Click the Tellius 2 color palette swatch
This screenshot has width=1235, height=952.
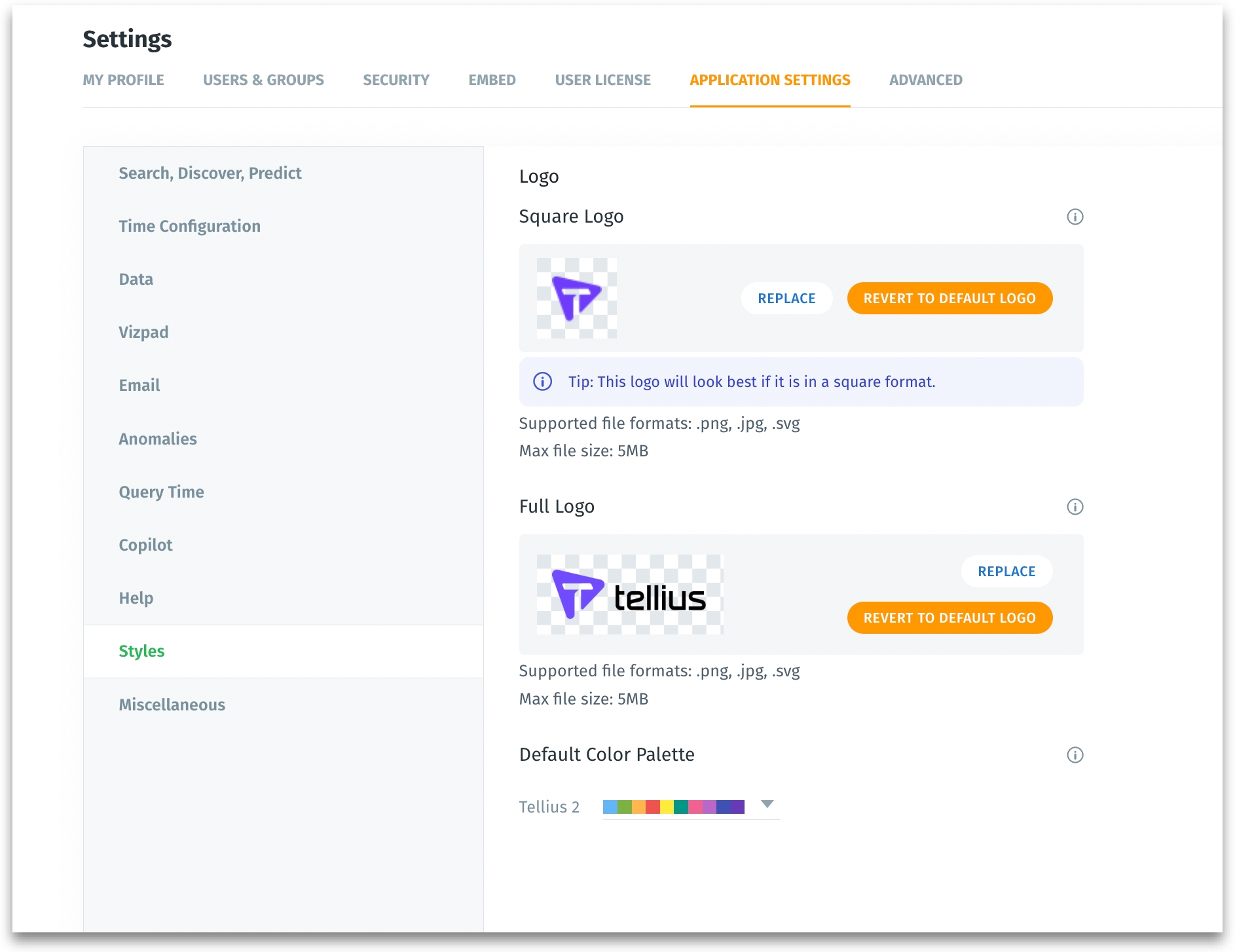(x=673, y=807)
